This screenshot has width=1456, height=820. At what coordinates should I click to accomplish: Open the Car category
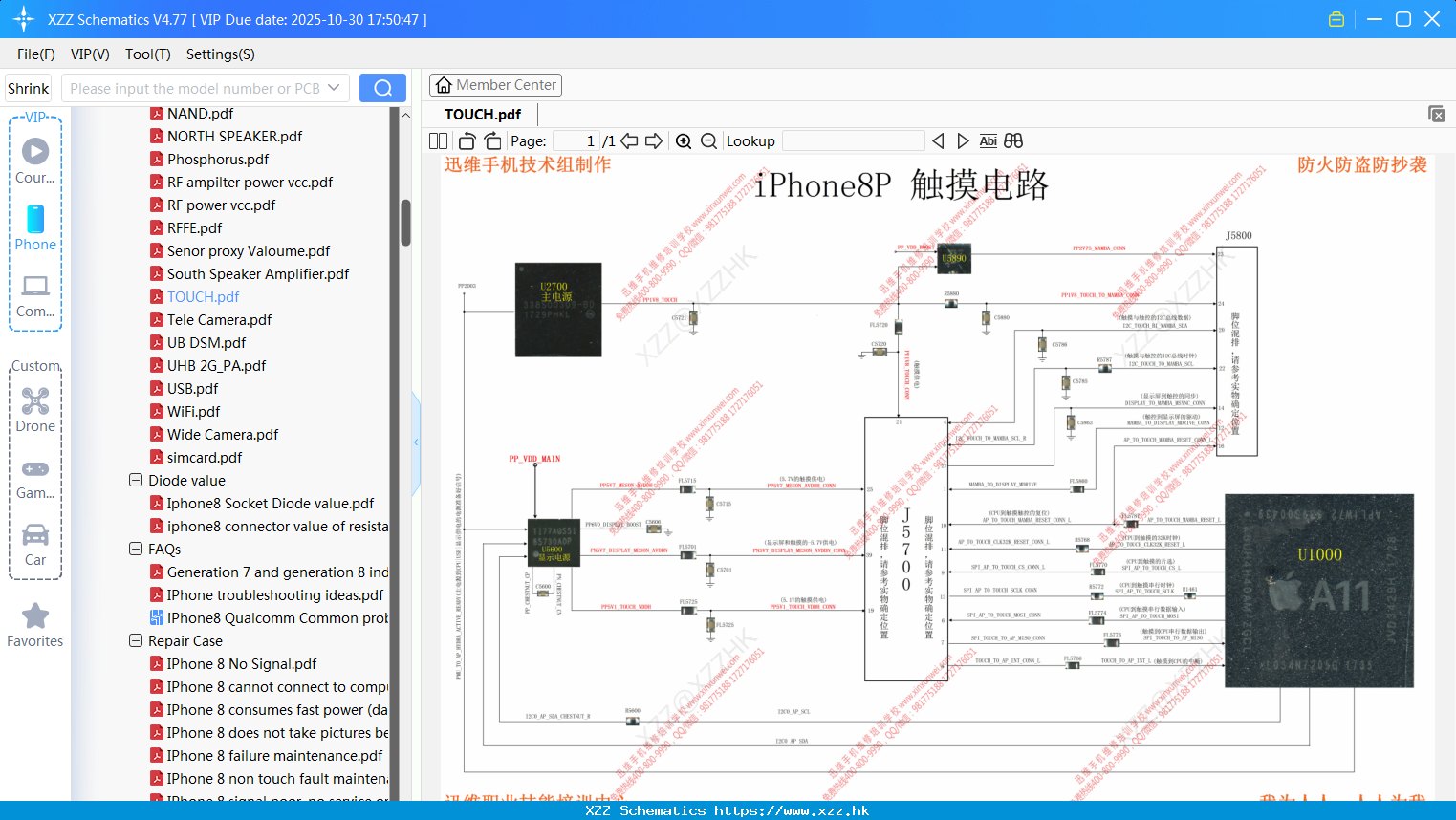point(35,545)
